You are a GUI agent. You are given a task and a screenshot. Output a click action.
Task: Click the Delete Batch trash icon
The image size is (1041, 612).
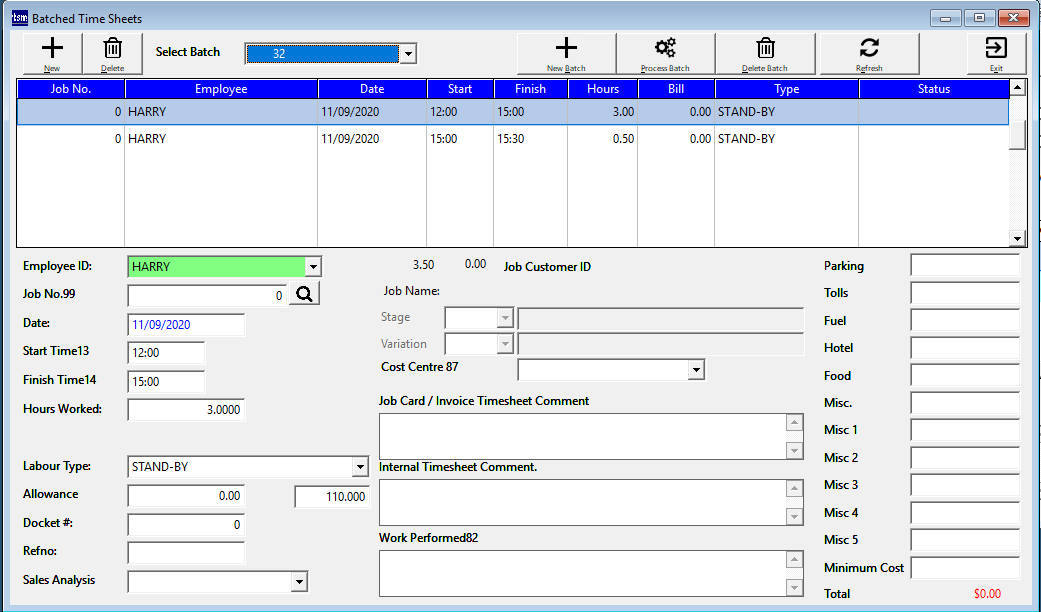tap(765, 50)
